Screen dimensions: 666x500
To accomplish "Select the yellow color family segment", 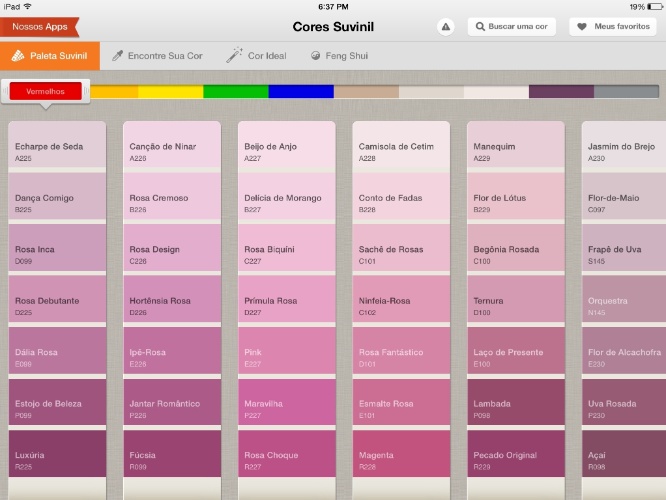I will 171,91.
